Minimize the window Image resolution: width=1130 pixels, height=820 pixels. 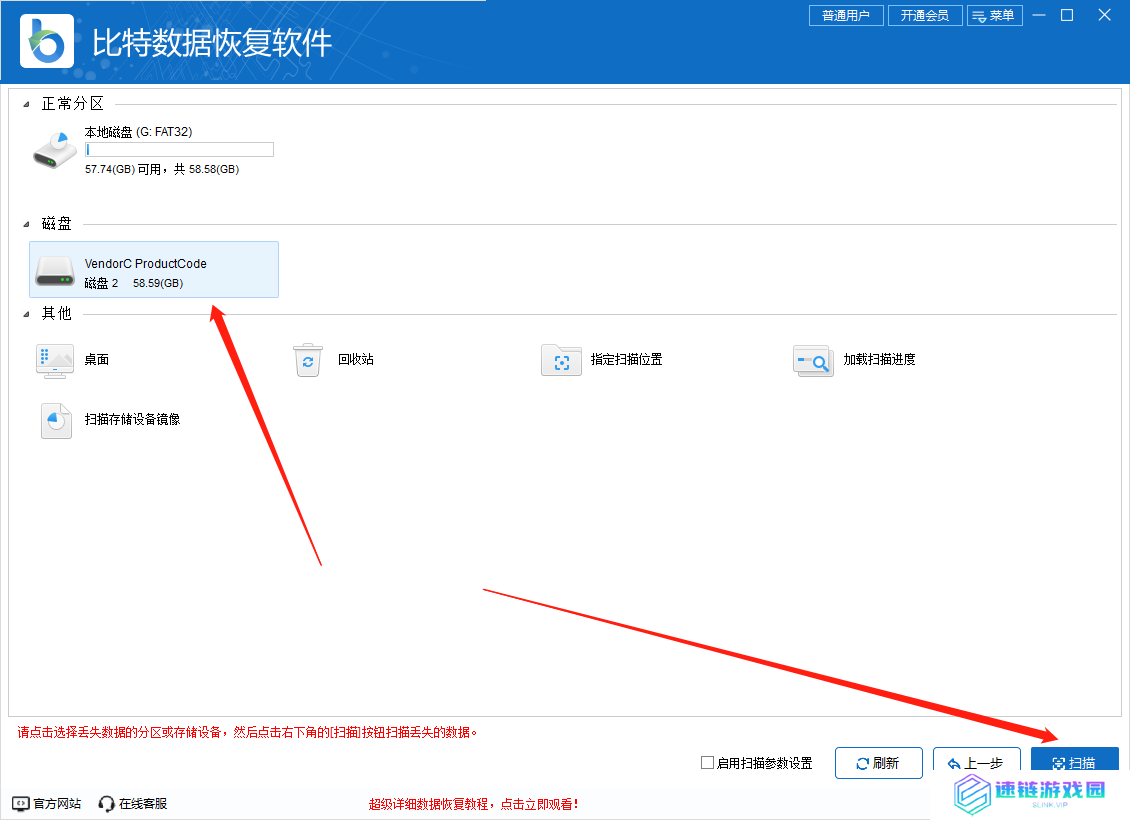tap(1038, 15)
